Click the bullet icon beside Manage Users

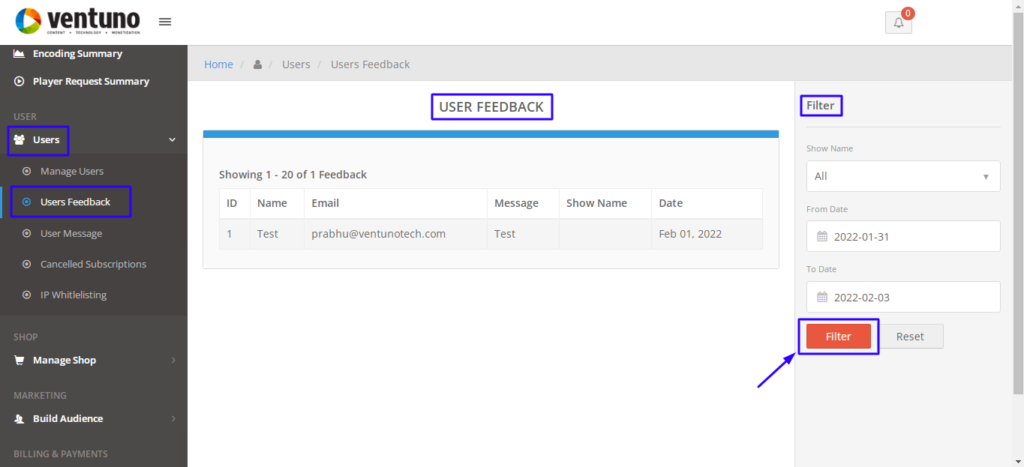click(x=27, y=172)
